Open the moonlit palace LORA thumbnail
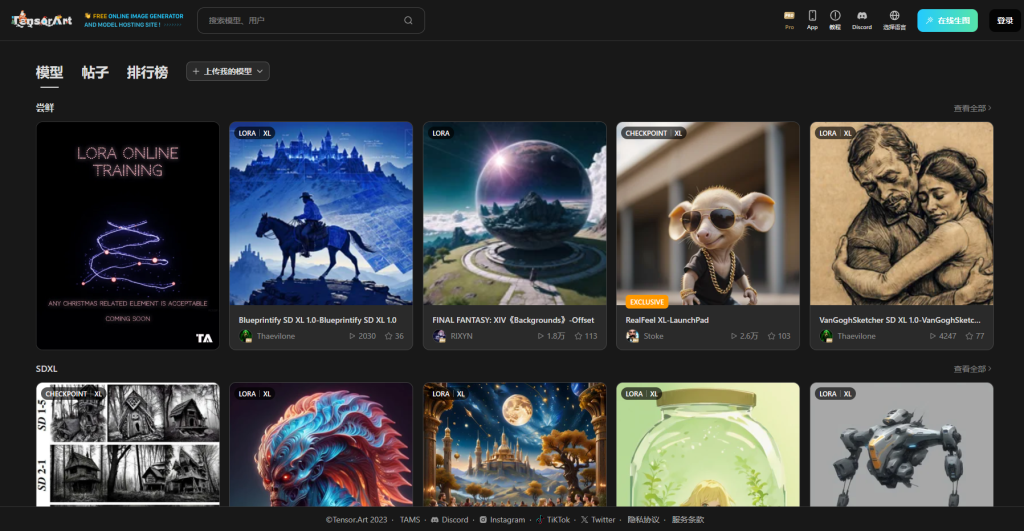Image resolution: width=1024 pixels, height=531 pixels. 515,445
